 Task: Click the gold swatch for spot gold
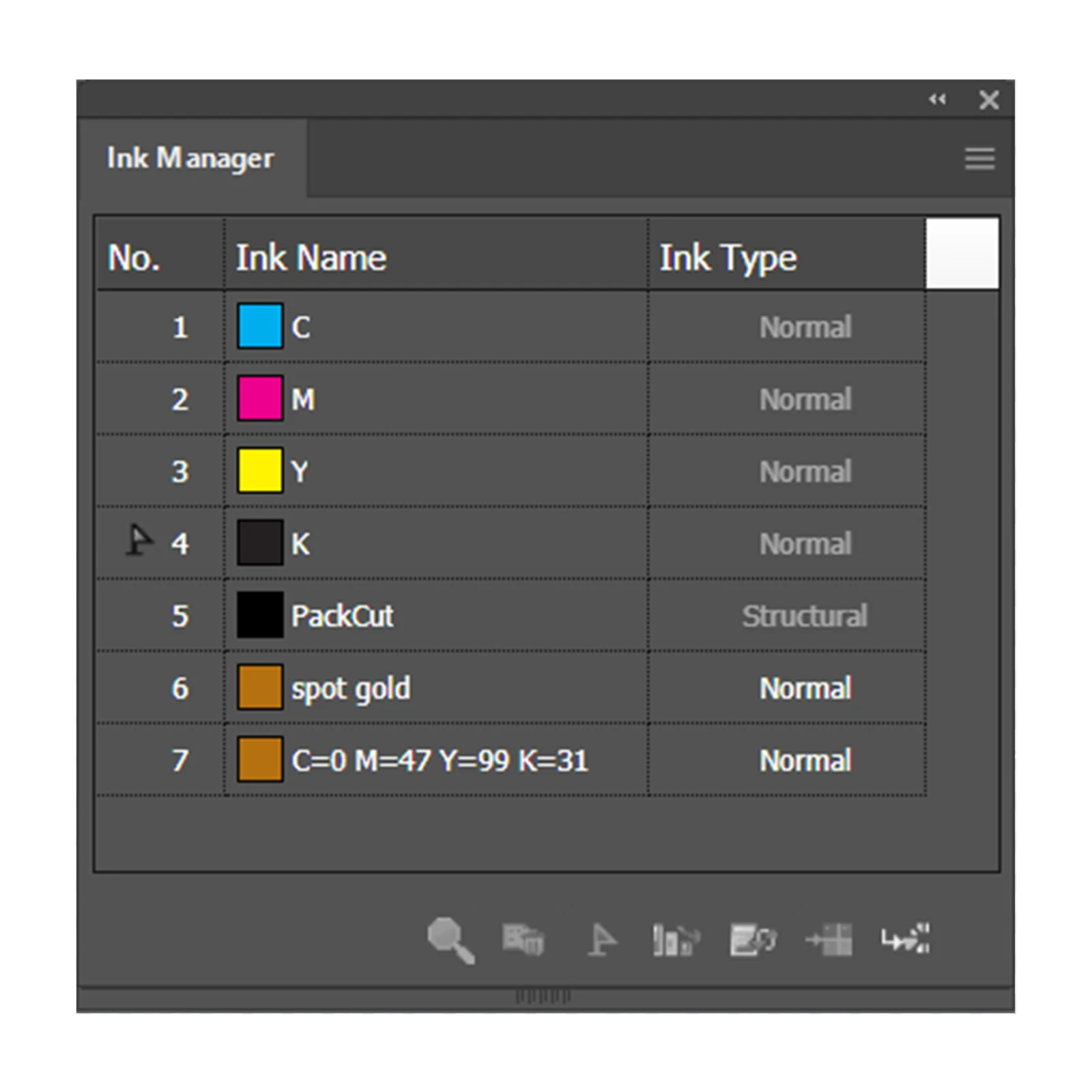(260, 688)
